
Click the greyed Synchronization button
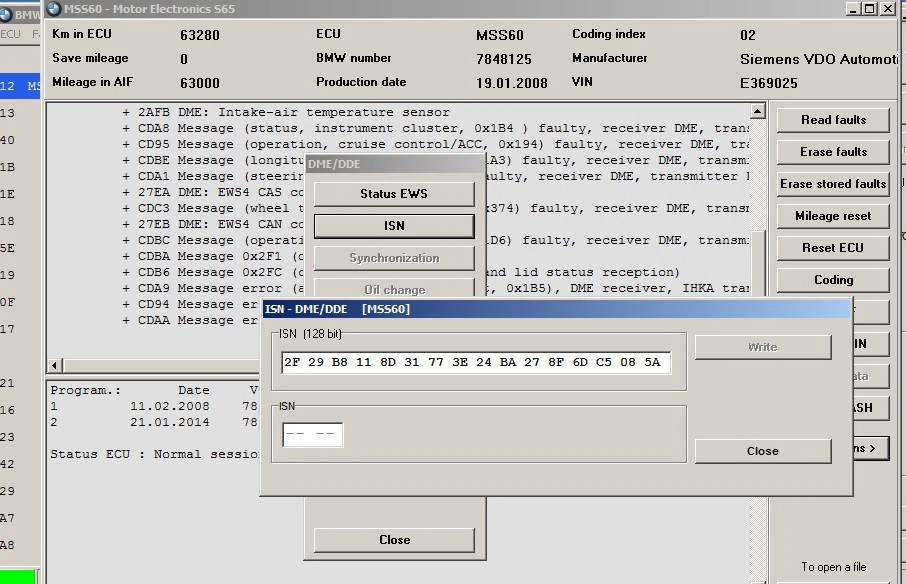tap(394, 258)
